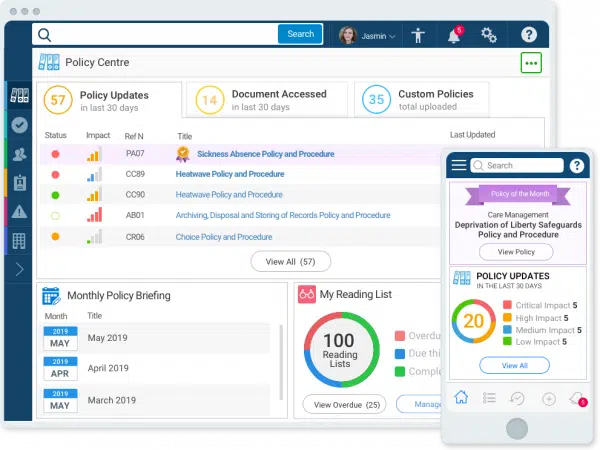Open notifications bell in desktop header
The width and height of the screenshot is (600, 450).
[454, 35]
